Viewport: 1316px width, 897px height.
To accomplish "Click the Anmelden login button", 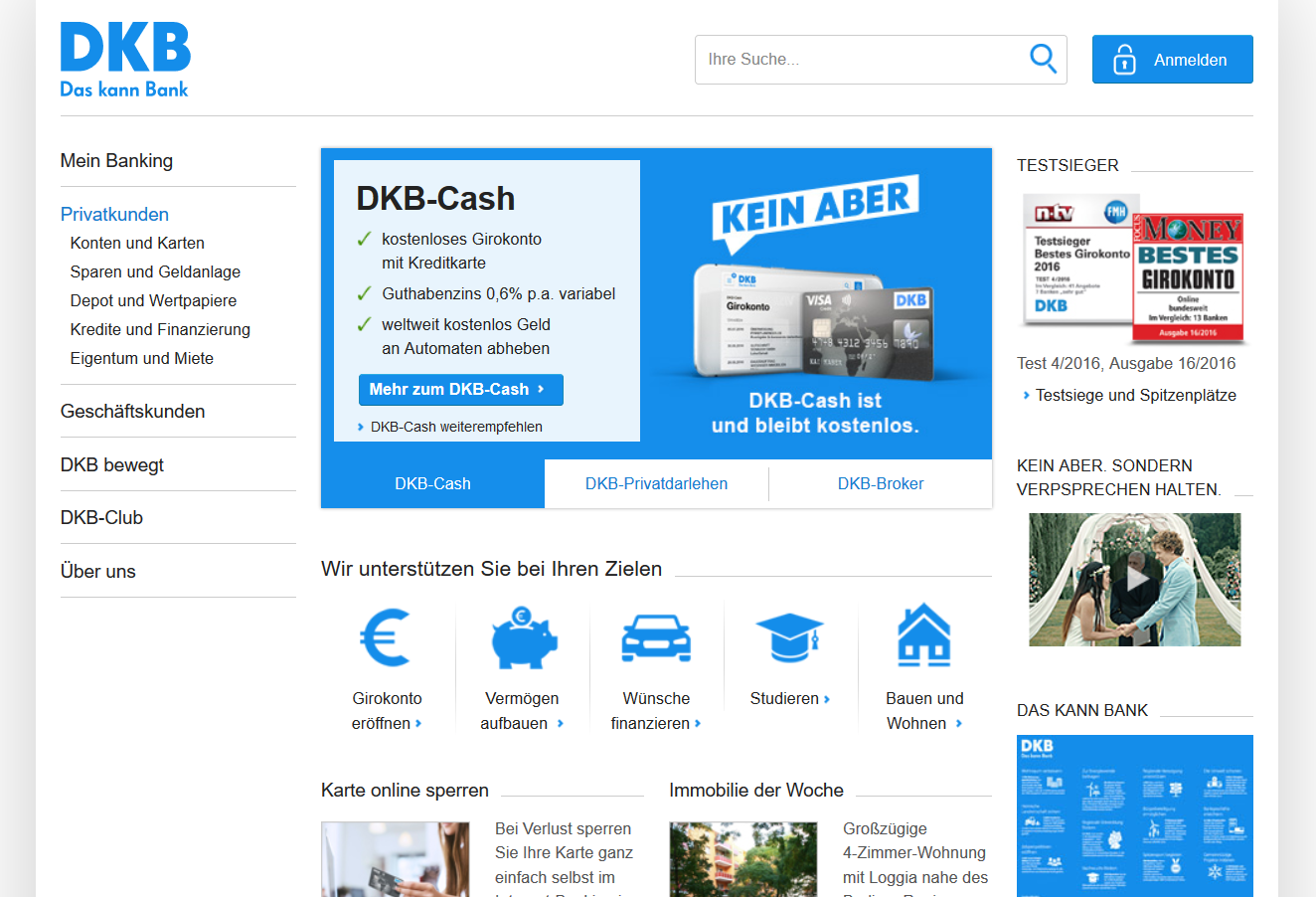I will click(x=1172, y=60).
